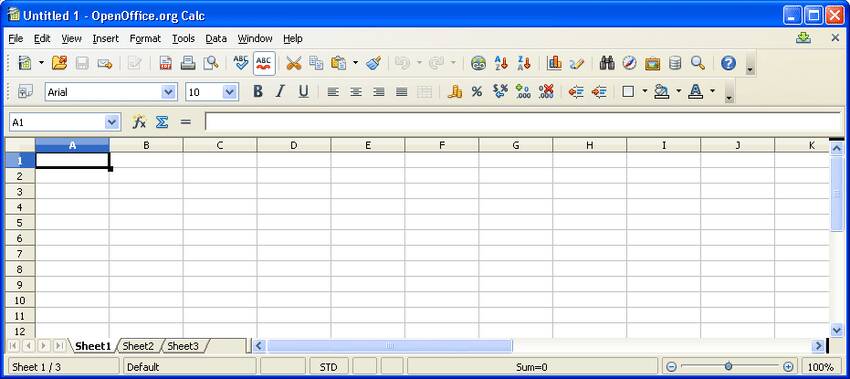Switch to Sheet3 tab
Viewport: 850px width, 379px height.
pyautogui.click(x=183, y=346)
